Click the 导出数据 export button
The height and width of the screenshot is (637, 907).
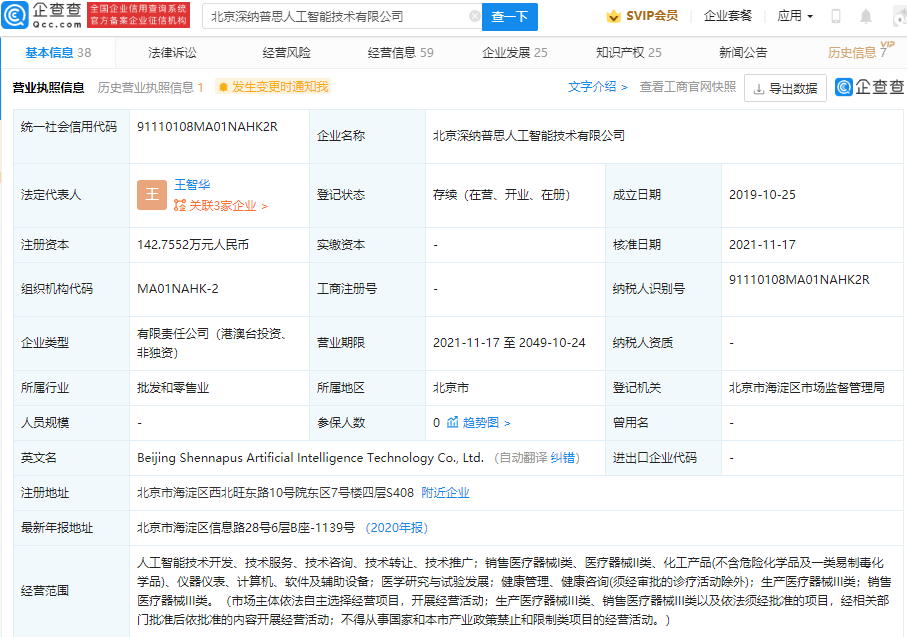tap(785, 88)
